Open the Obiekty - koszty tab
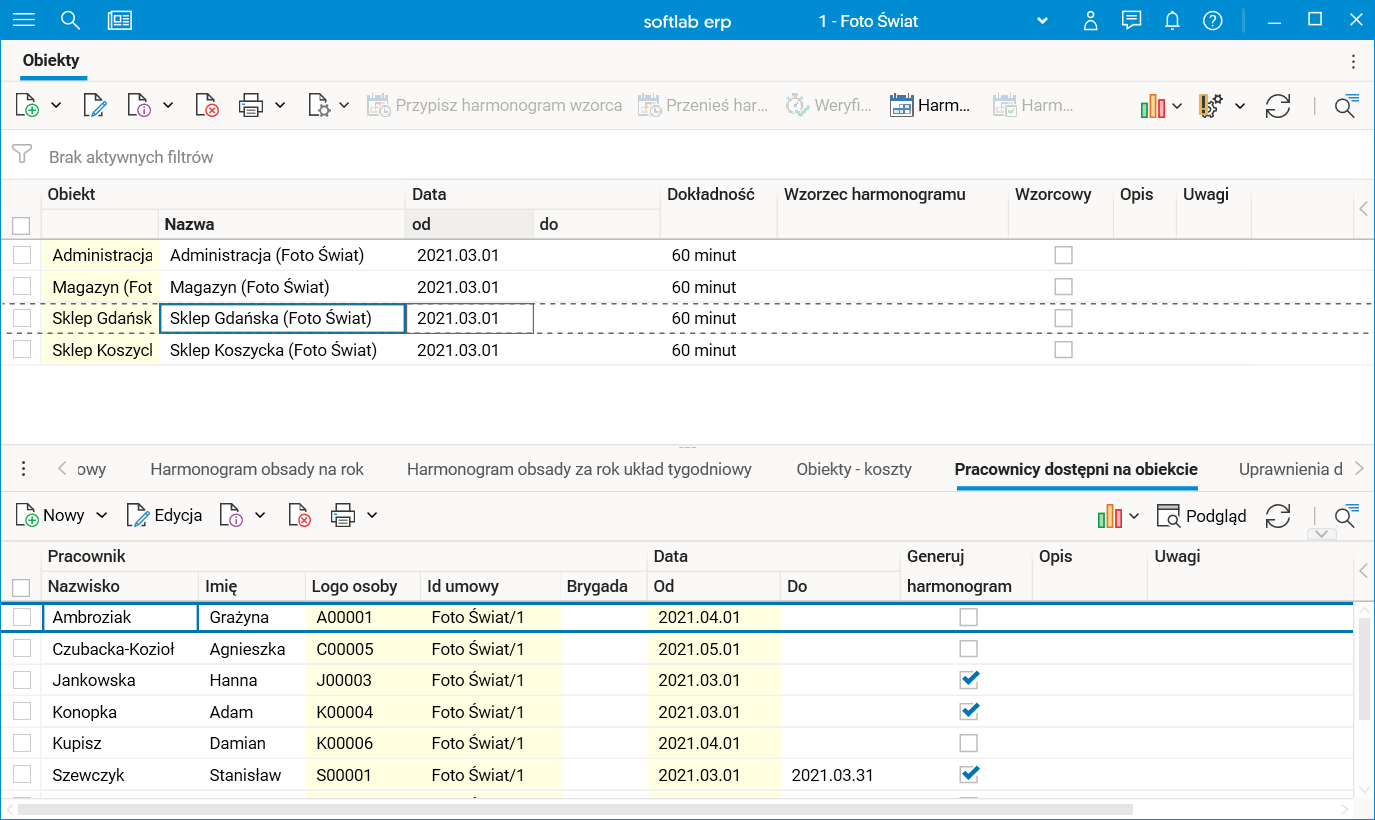The height and width of the screenshot is (820, 1375). pos(853,469)
